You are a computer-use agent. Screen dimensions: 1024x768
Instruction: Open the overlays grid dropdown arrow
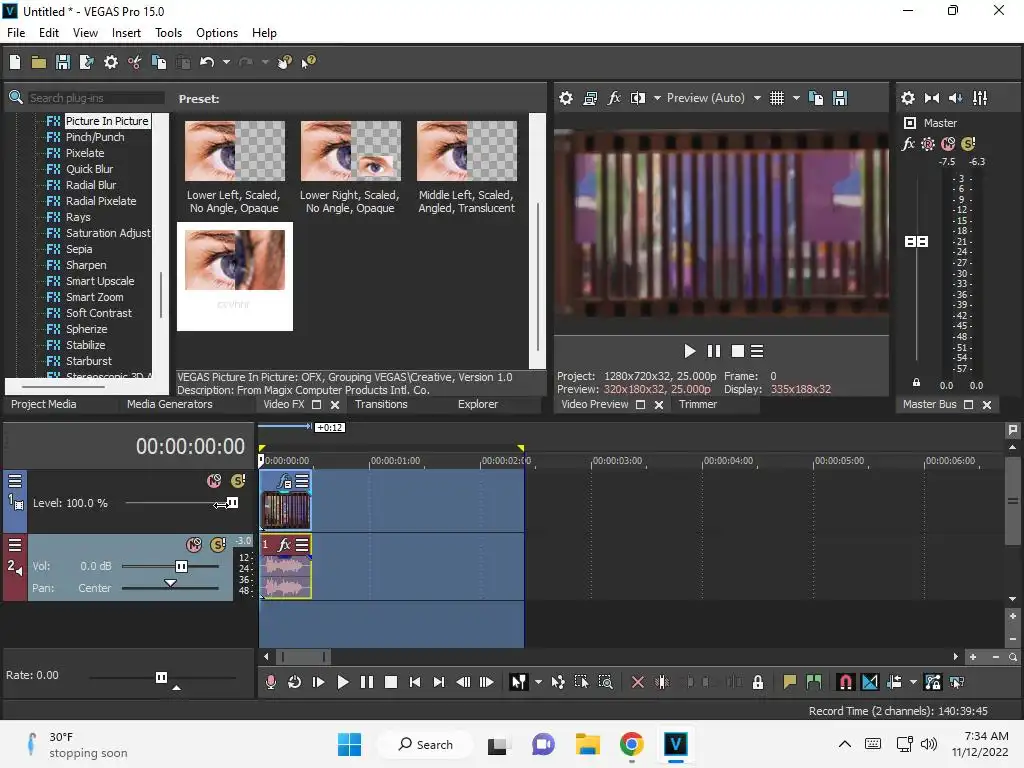(796, 98)
